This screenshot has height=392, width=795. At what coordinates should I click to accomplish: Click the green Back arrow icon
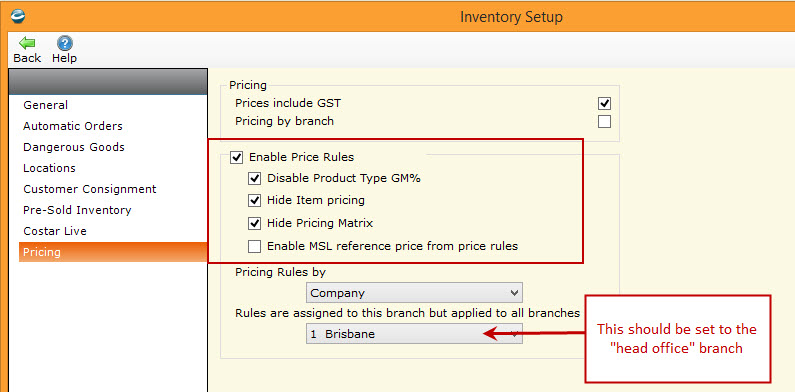click(x=27, y=43)
